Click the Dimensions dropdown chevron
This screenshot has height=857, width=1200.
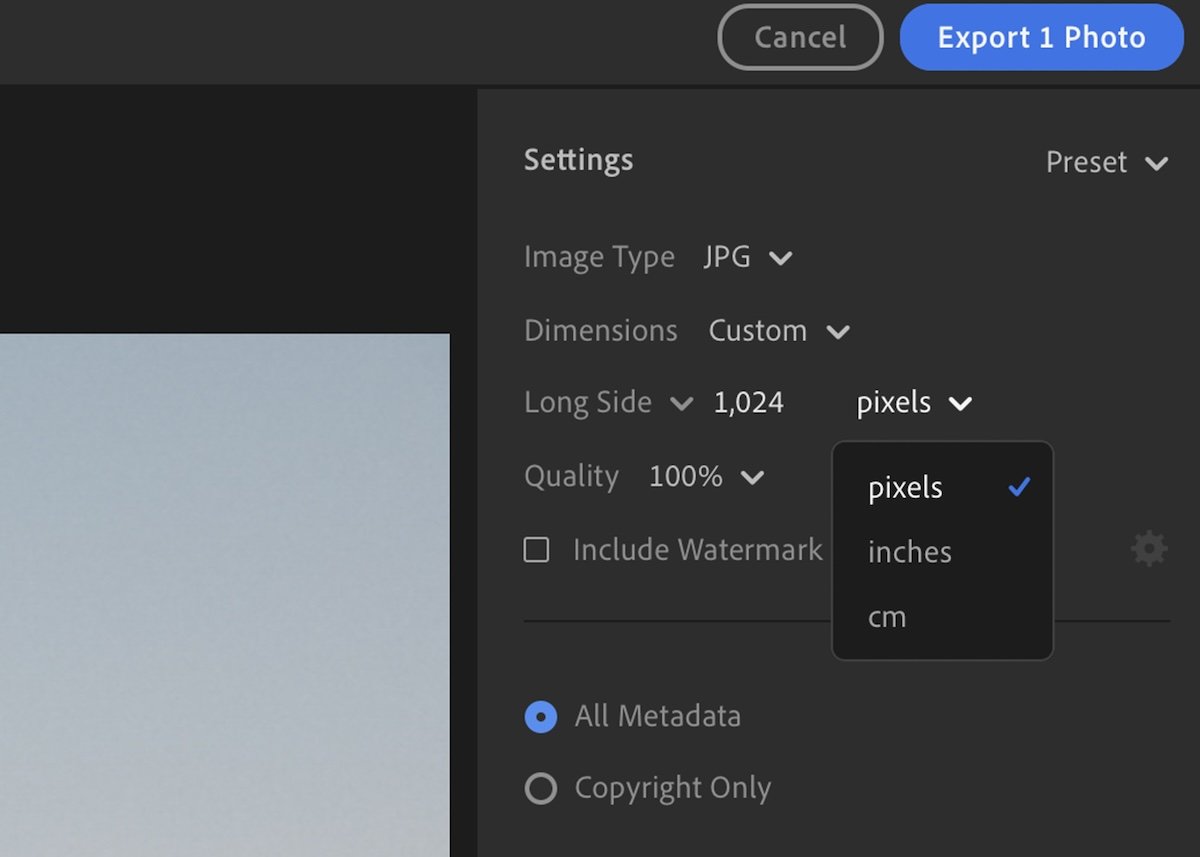coord(838,331)
